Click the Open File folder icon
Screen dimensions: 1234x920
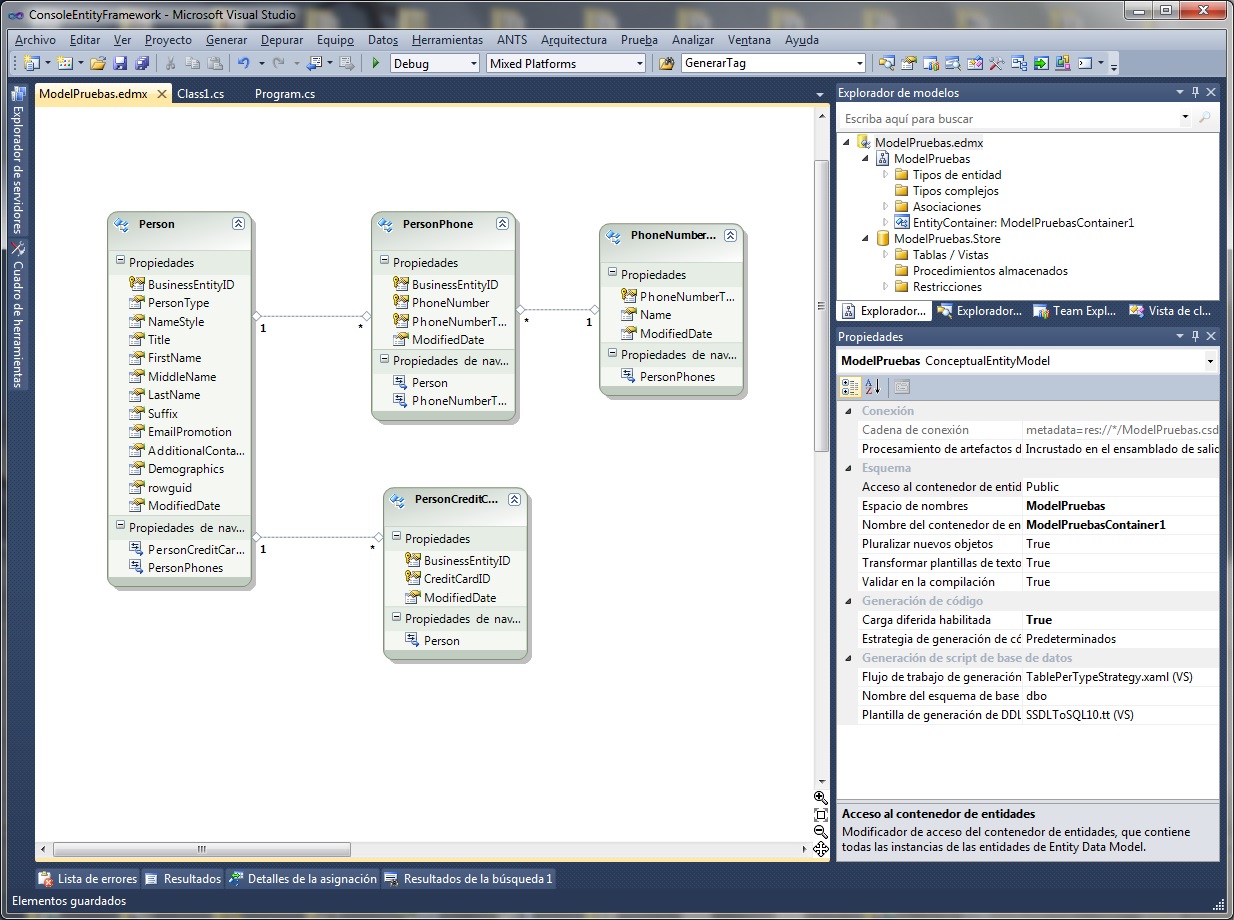98,63
